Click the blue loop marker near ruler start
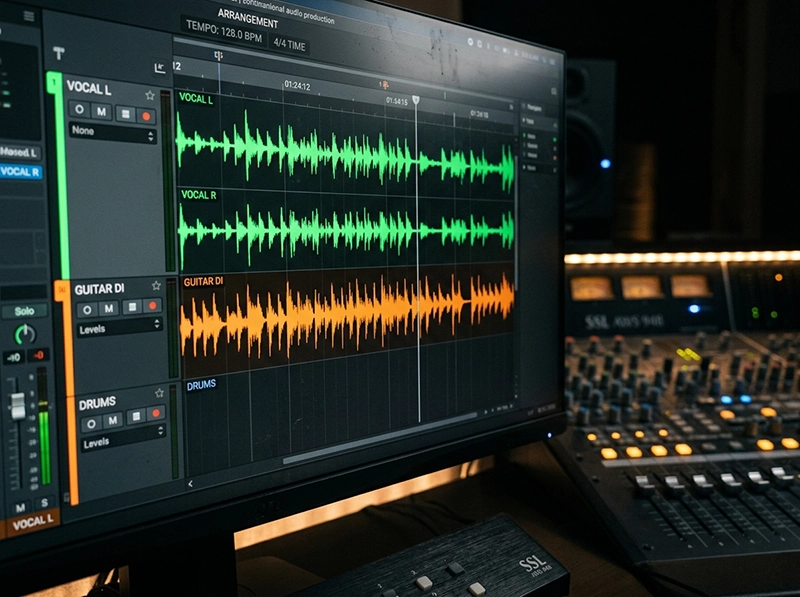800x597 pixels. point(218,56)
